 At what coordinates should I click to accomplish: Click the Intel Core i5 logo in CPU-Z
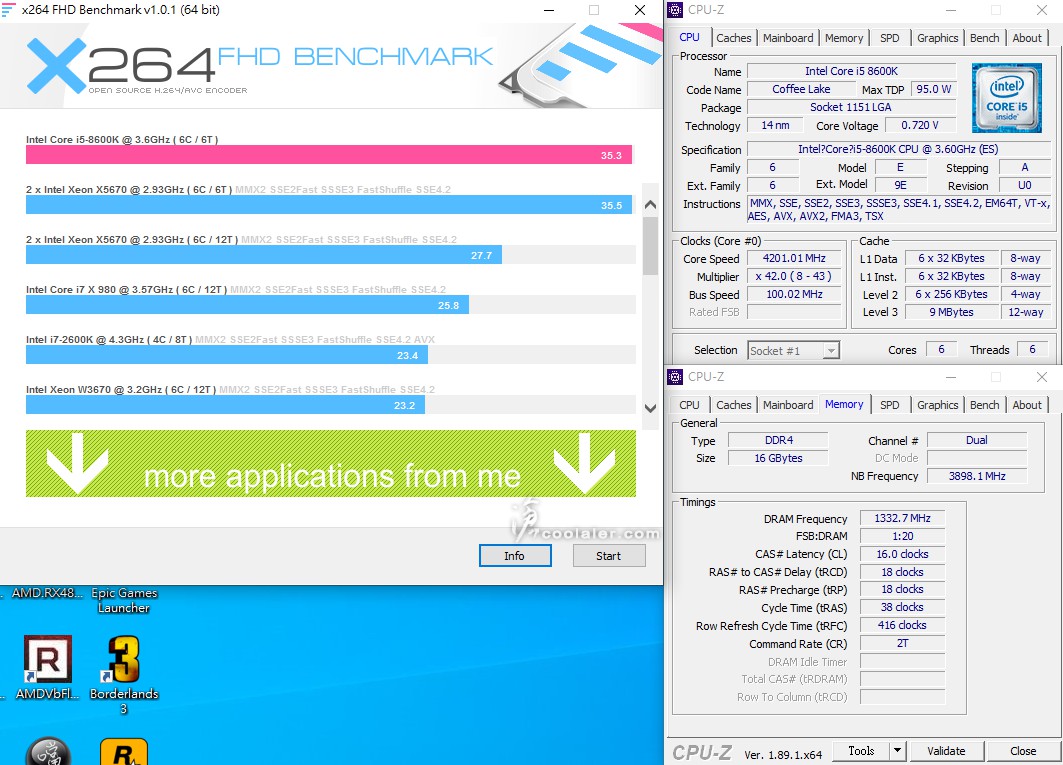tap(1006, 98)
